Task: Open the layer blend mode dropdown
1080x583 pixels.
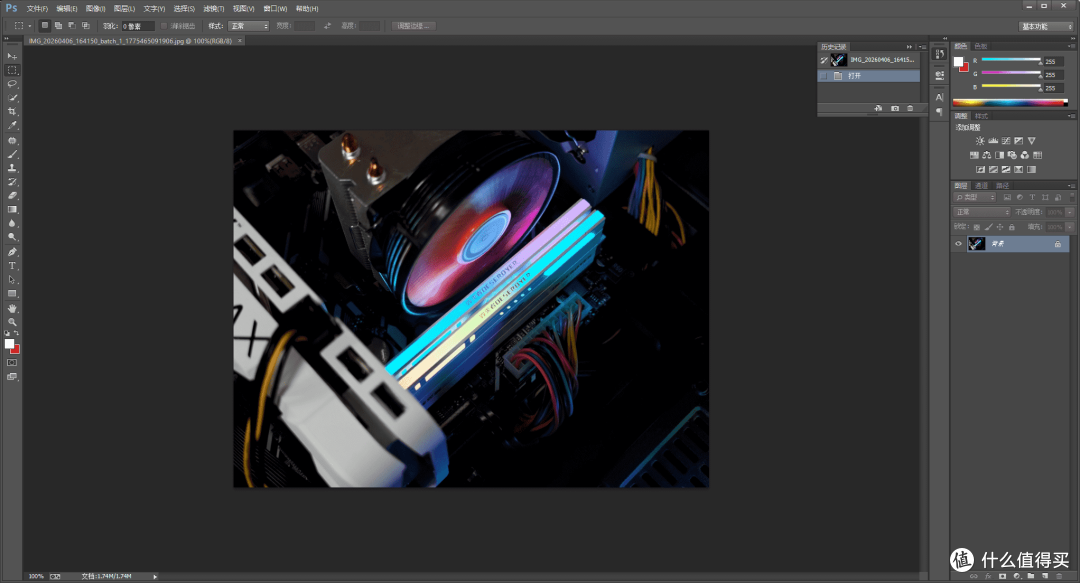Action: [x=982, y=212]
